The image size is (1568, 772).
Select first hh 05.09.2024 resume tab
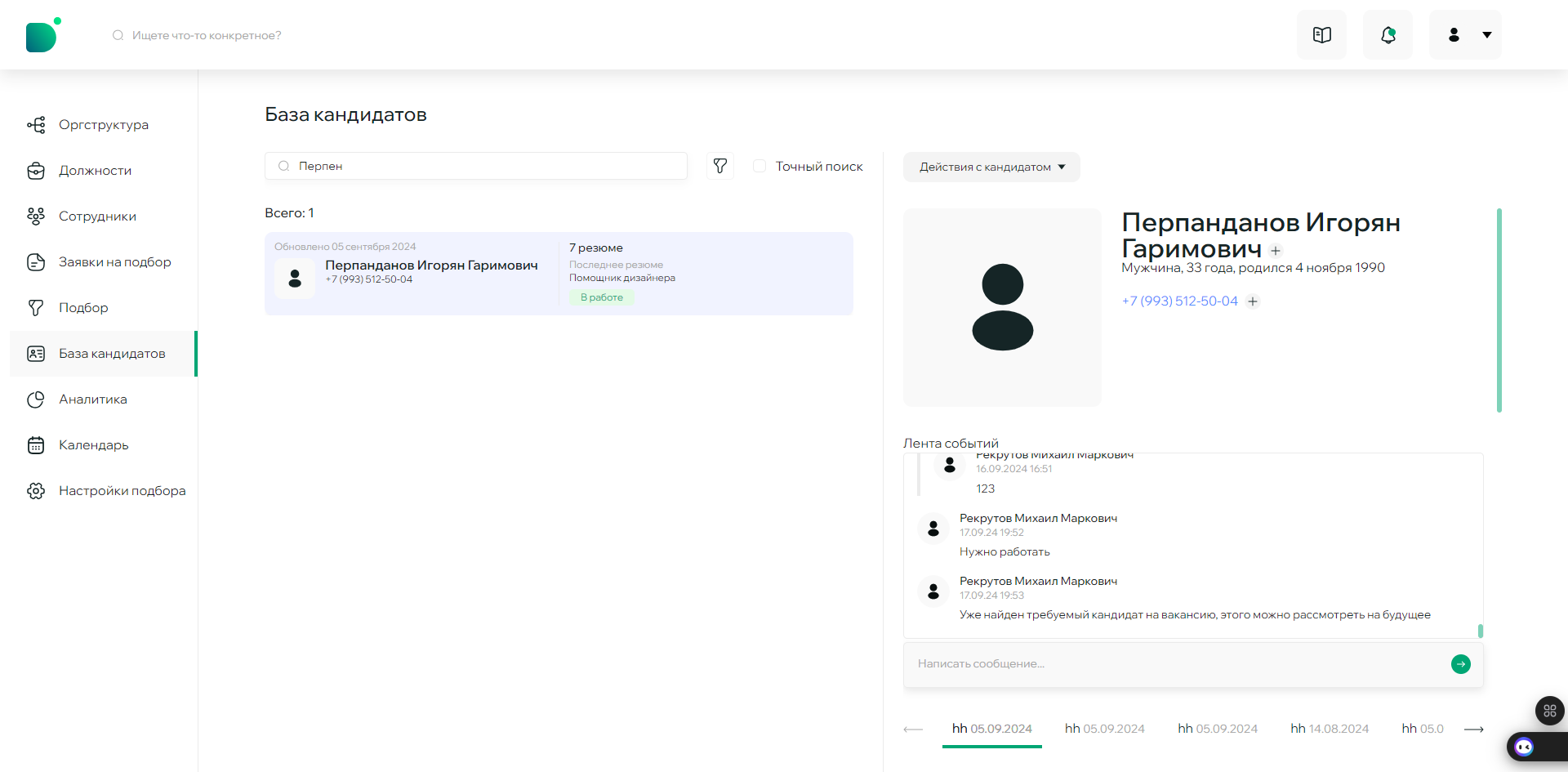point(991,729)
